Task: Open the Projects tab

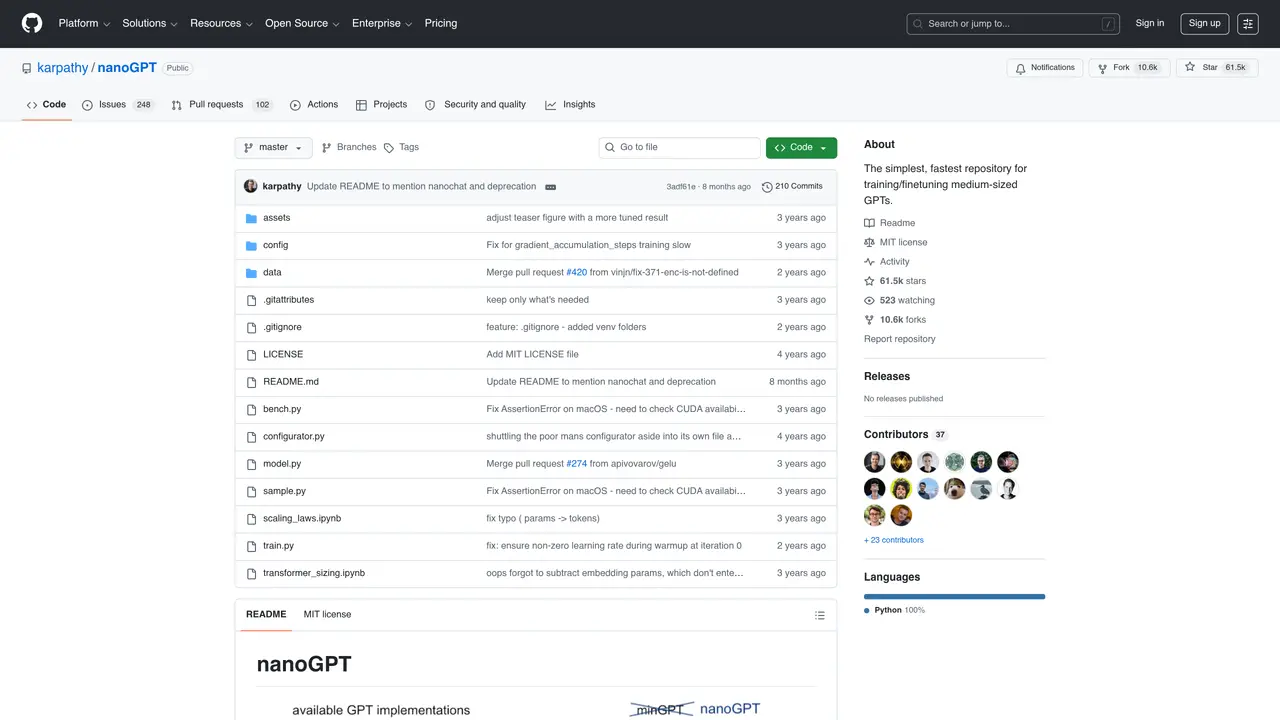Action: pyautogui.click(x=381, y=105)
